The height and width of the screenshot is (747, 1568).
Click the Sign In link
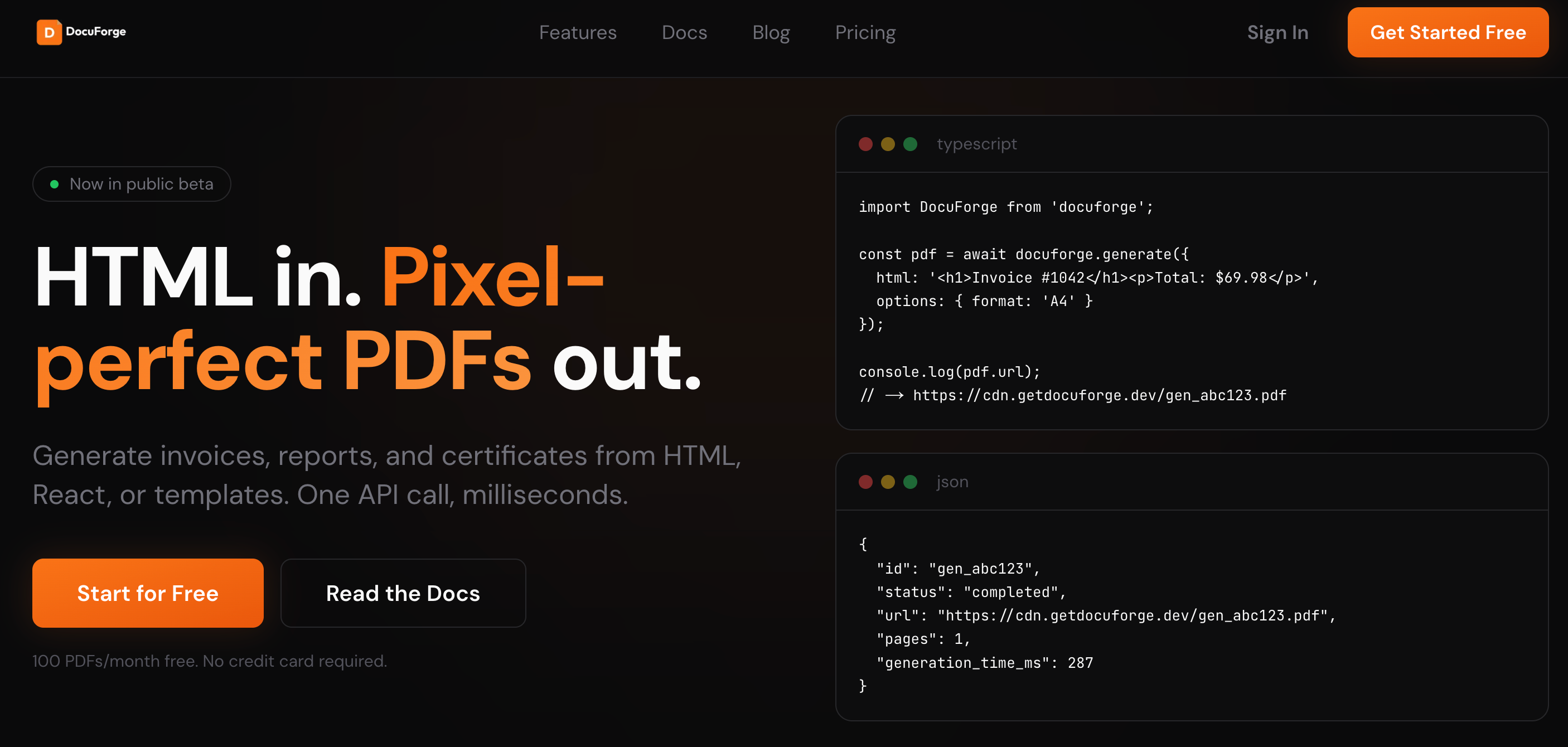coord(1277,32)
